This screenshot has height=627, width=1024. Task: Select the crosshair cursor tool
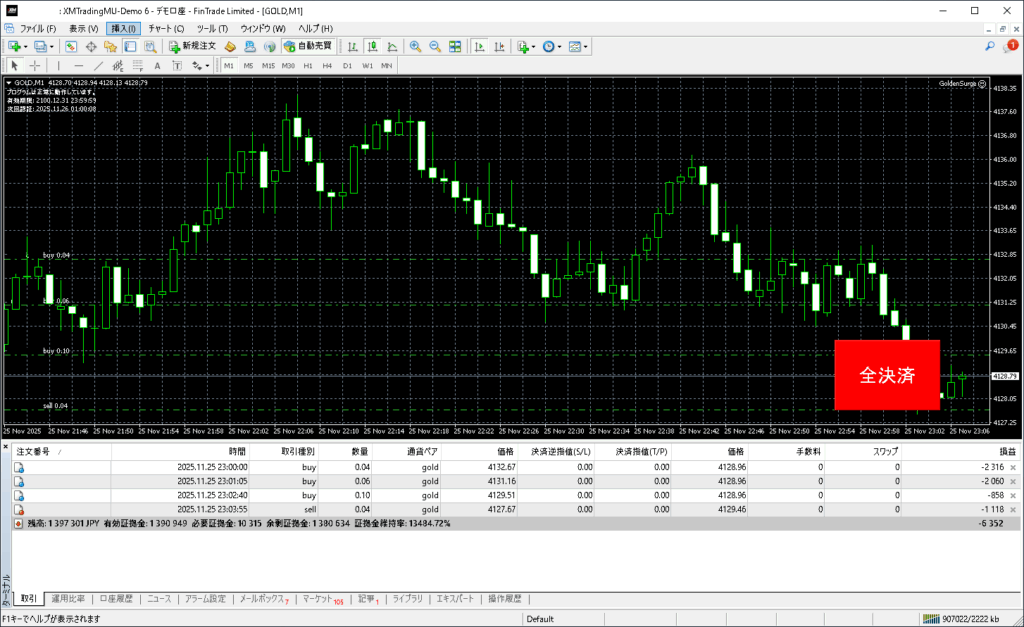pos(35,66)
